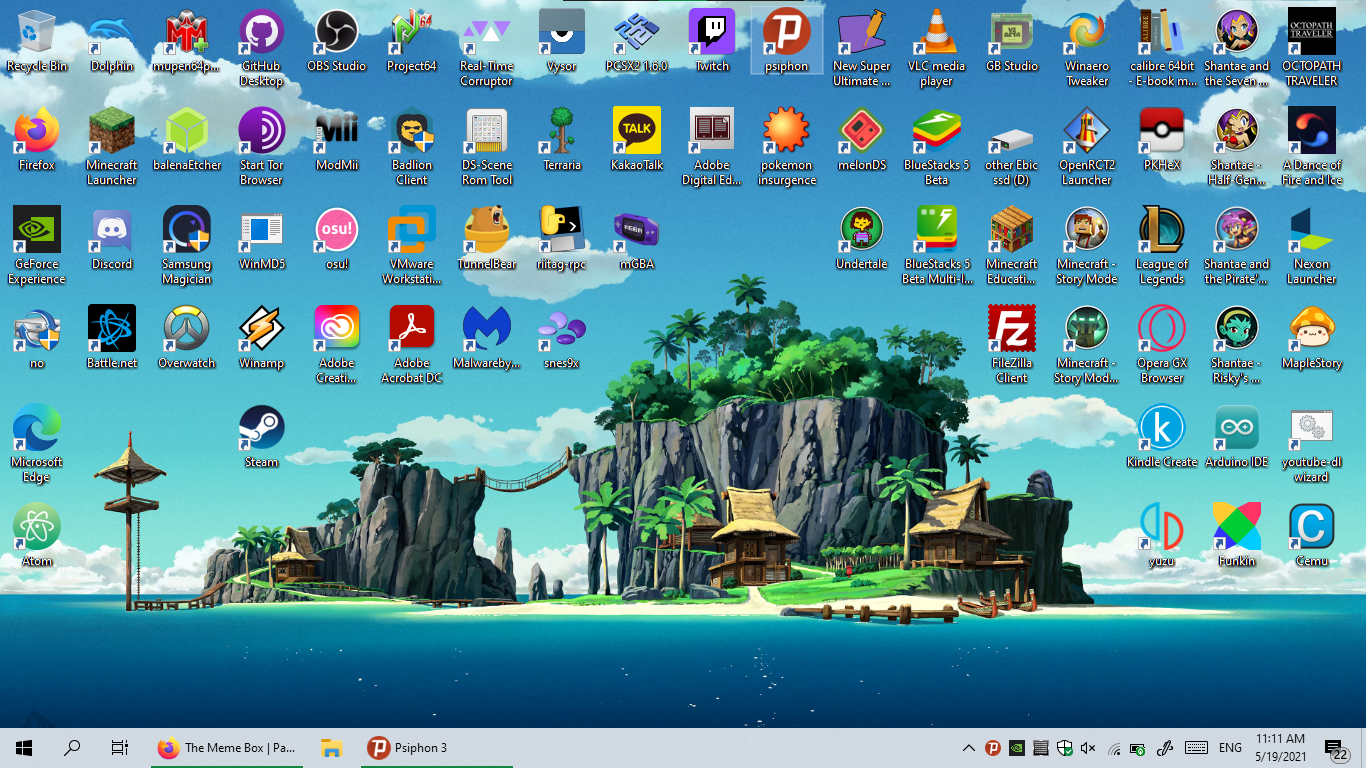Viewport: 1366px width, 768px height.
Task: Click the taskbar search magnifier button
Action: (72, 748)
